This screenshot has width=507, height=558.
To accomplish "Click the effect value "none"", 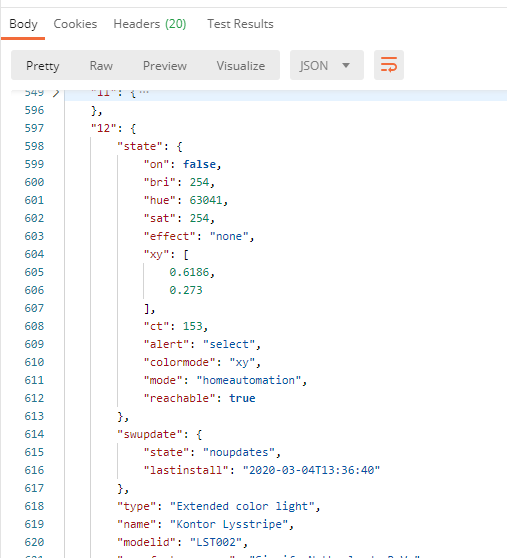I will pyautogui.click(x=229, y=236).
